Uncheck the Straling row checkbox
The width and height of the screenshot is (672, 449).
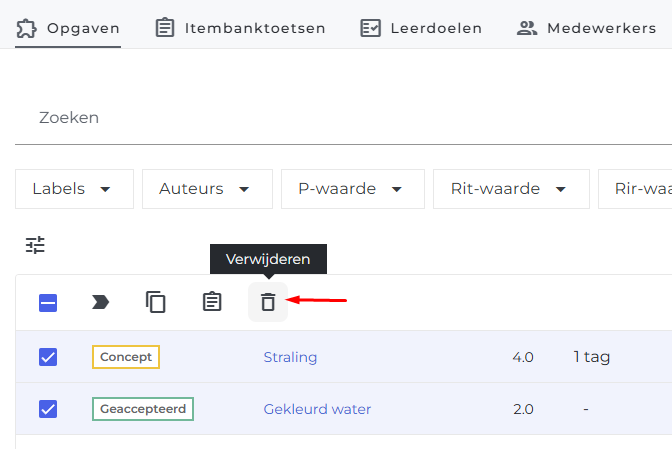coord(48,357)
